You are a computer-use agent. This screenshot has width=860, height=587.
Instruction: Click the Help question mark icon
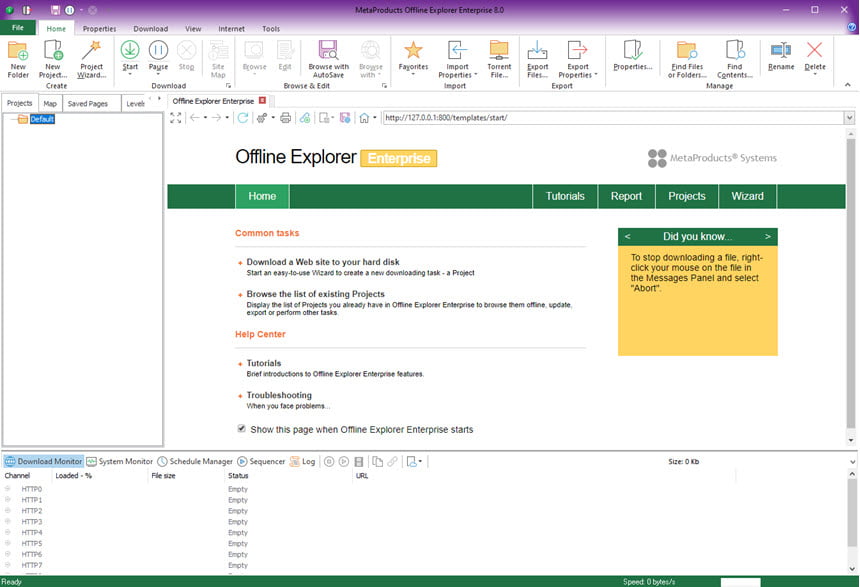[x=852, y=27]
